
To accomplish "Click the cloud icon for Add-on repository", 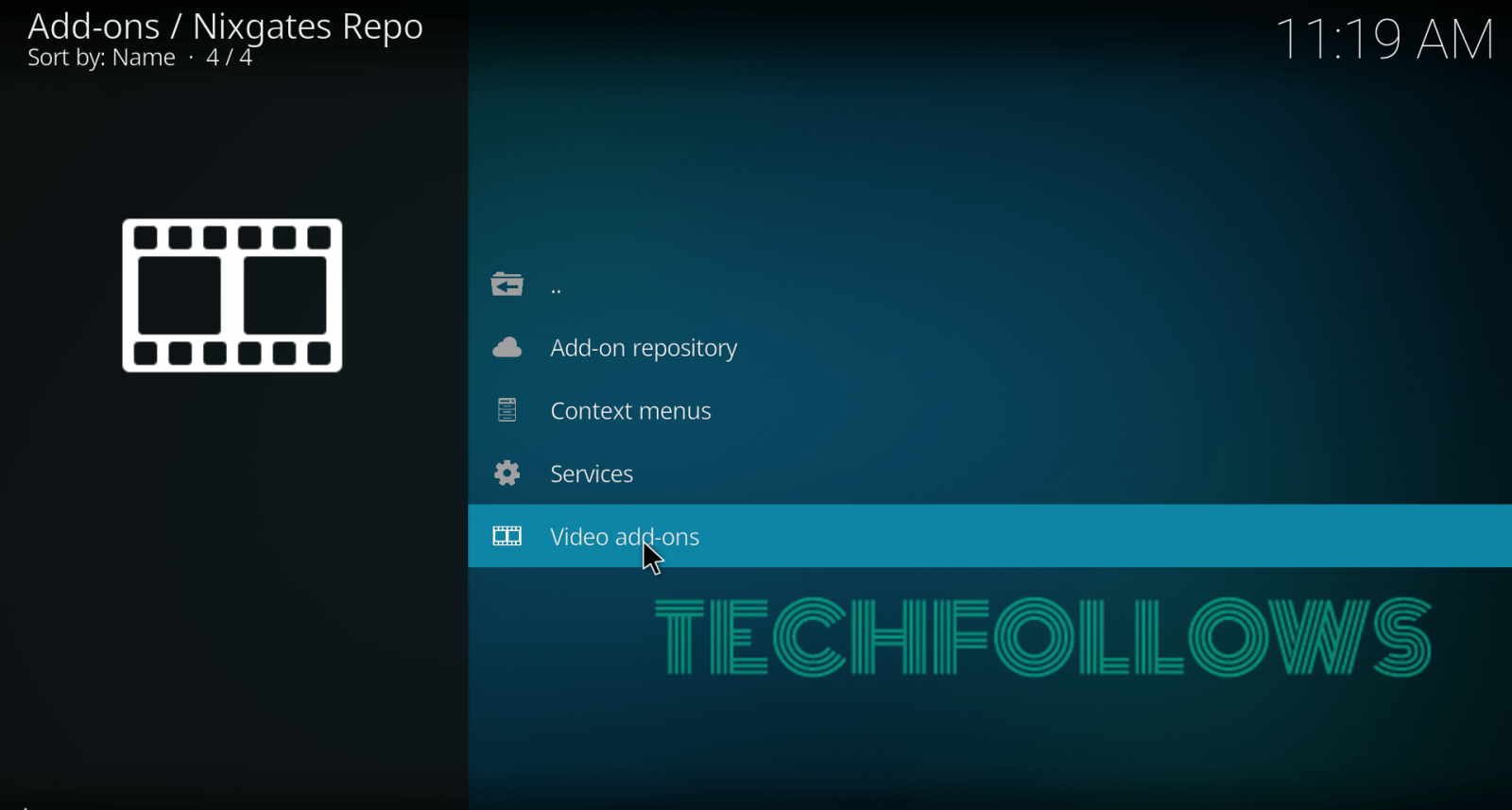I will point(507,348).
